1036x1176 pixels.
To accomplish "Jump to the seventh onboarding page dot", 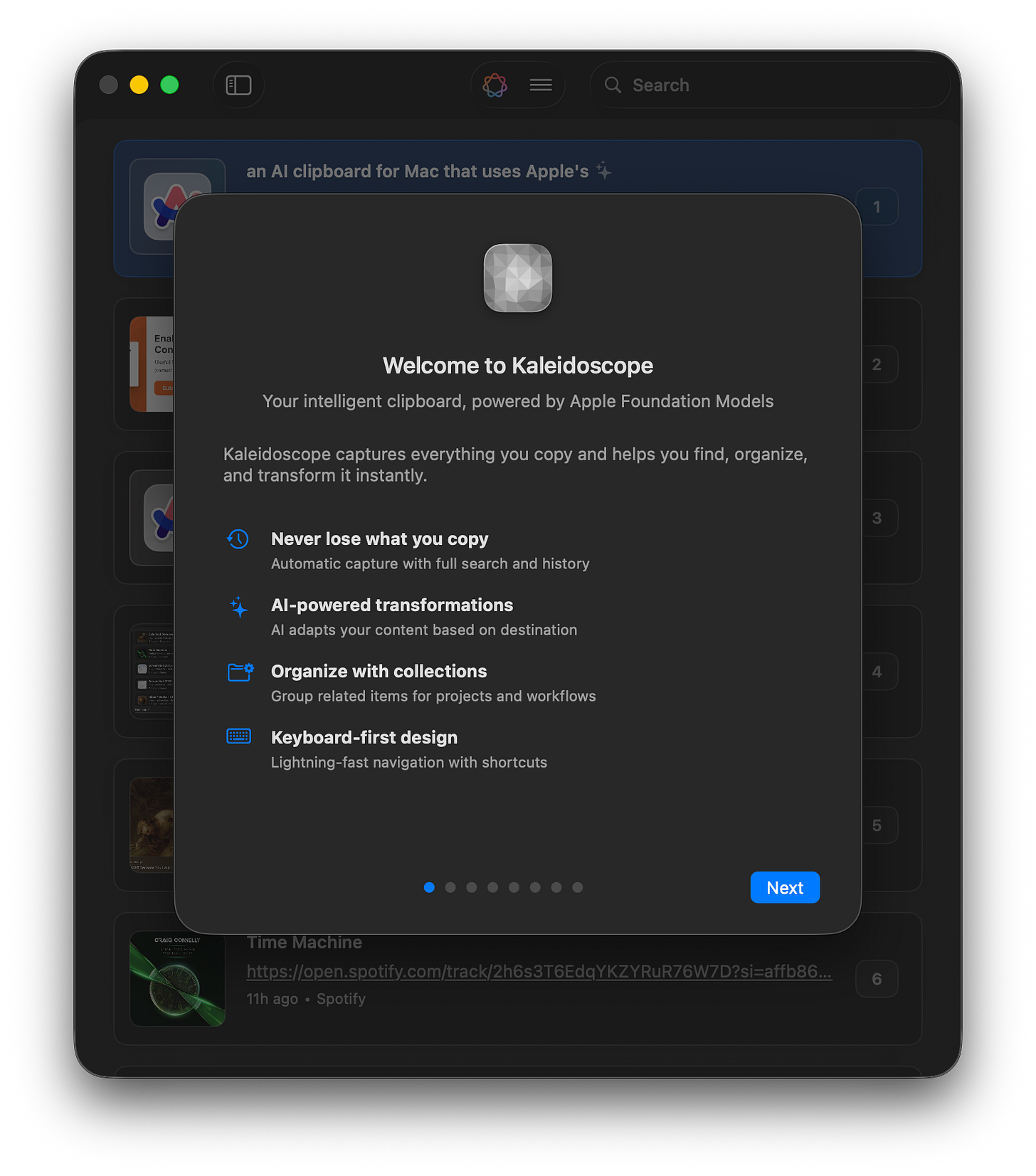I will (x=556, y=887).
